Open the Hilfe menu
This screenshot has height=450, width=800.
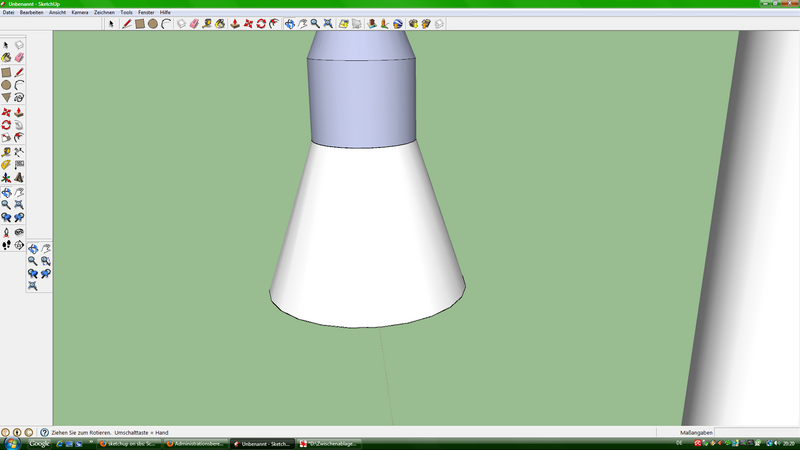pyautogui.click(x=166, y=12)
